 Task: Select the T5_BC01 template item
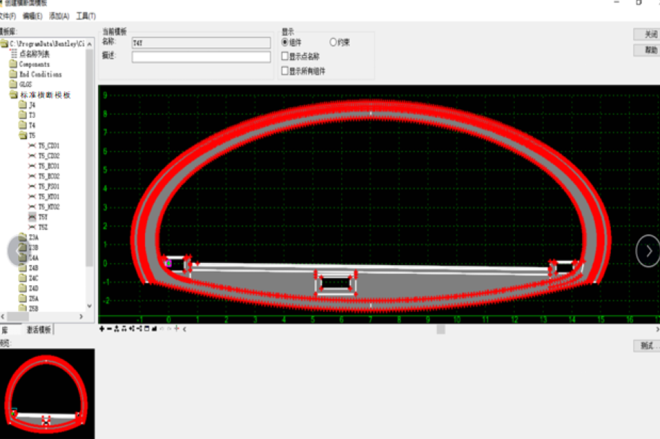(48, 166)
